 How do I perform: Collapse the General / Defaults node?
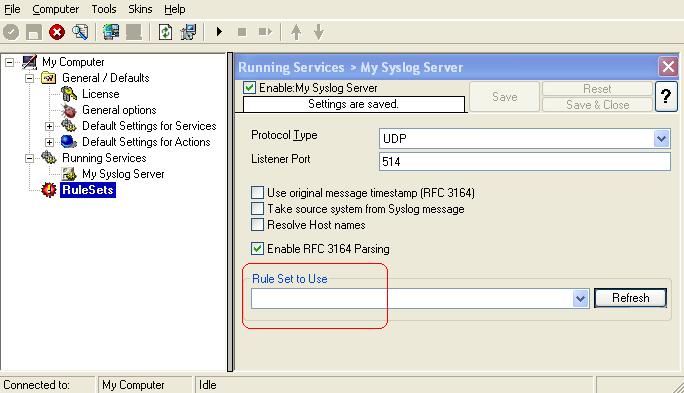(29, 79)
